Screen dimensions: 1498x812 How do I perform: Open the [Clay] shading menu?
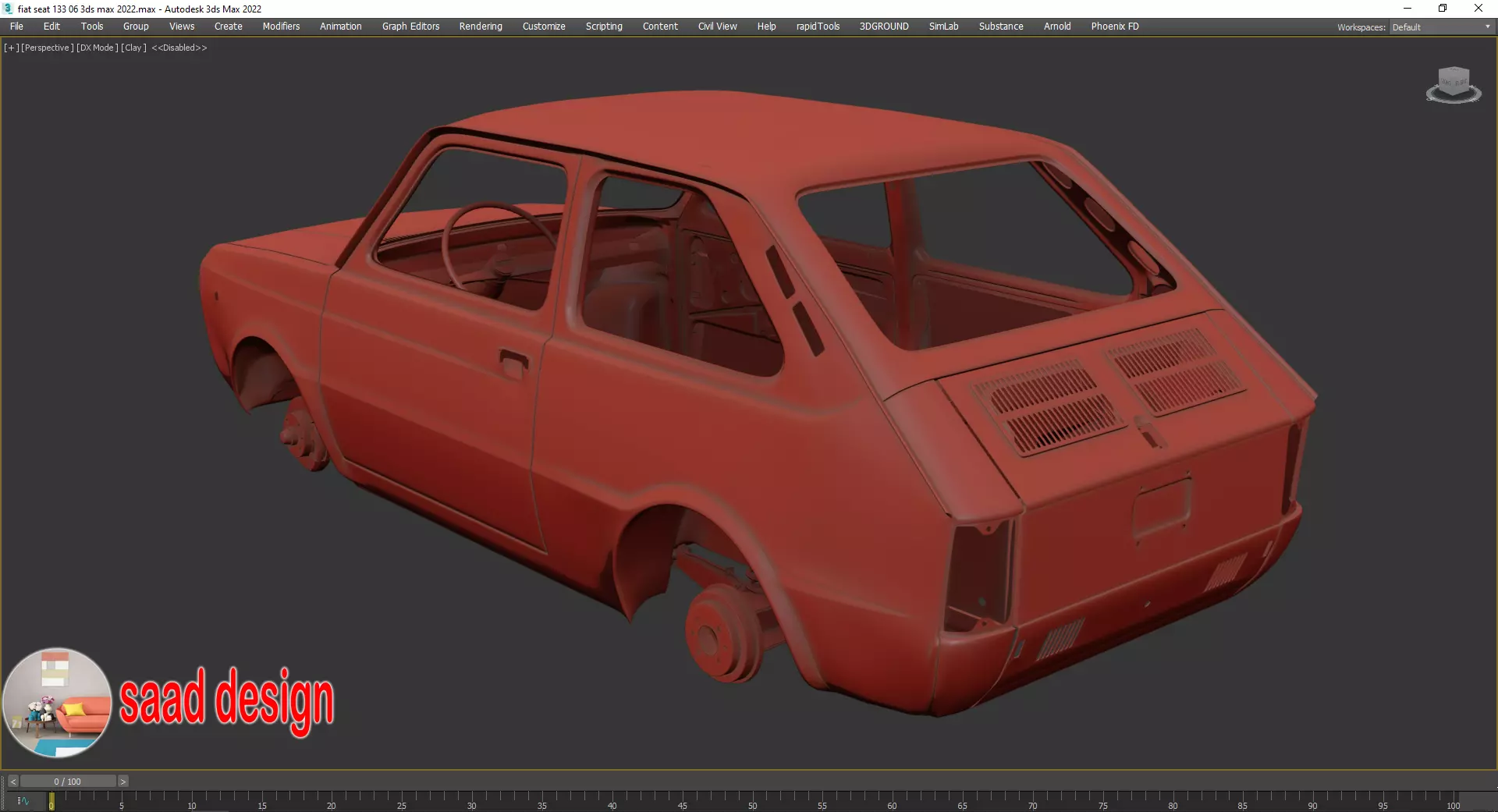click(133, 48)
